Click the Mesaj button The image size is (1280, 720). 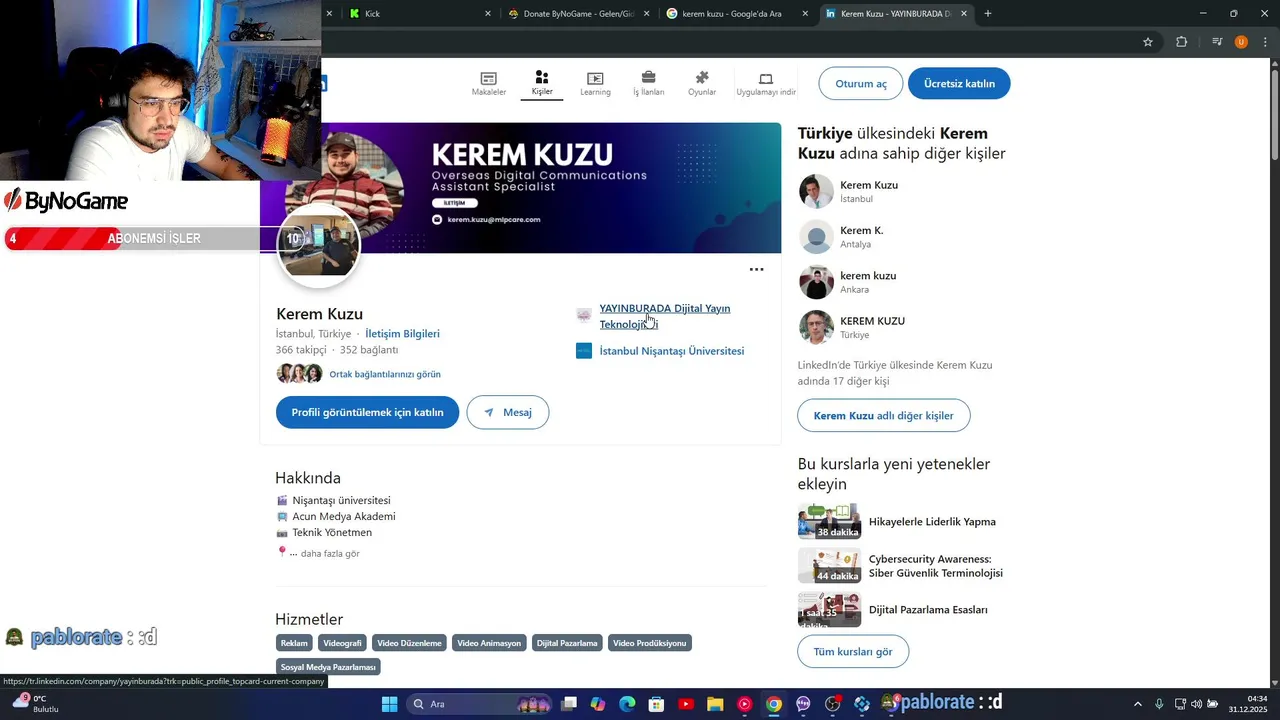point(508,412)
